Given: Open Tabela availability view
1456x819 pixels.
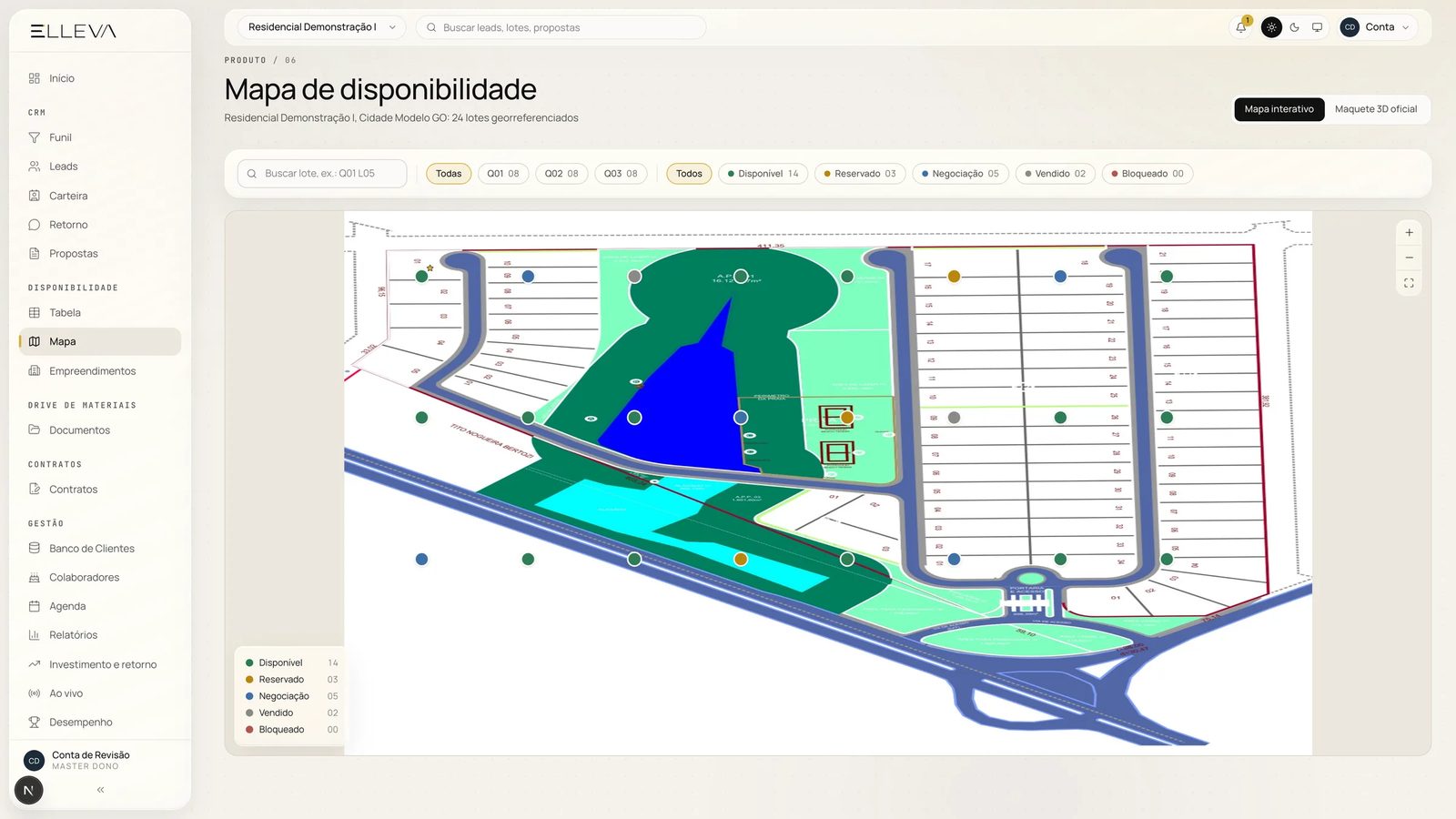Looking at the screenshot, I should (x=100, y=313).
